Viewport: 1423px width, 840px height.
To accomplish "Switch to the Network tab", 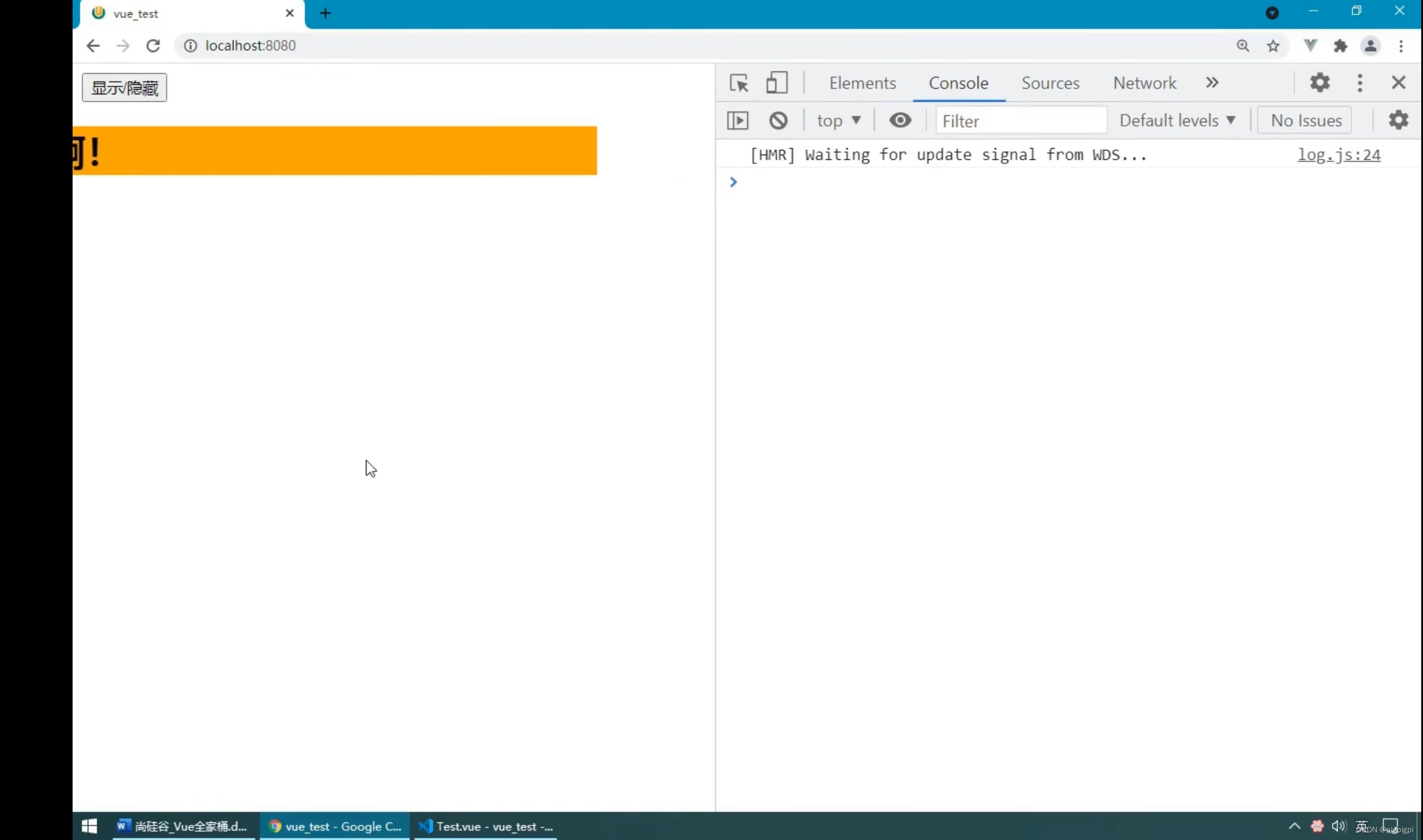I will point(1144,83).
